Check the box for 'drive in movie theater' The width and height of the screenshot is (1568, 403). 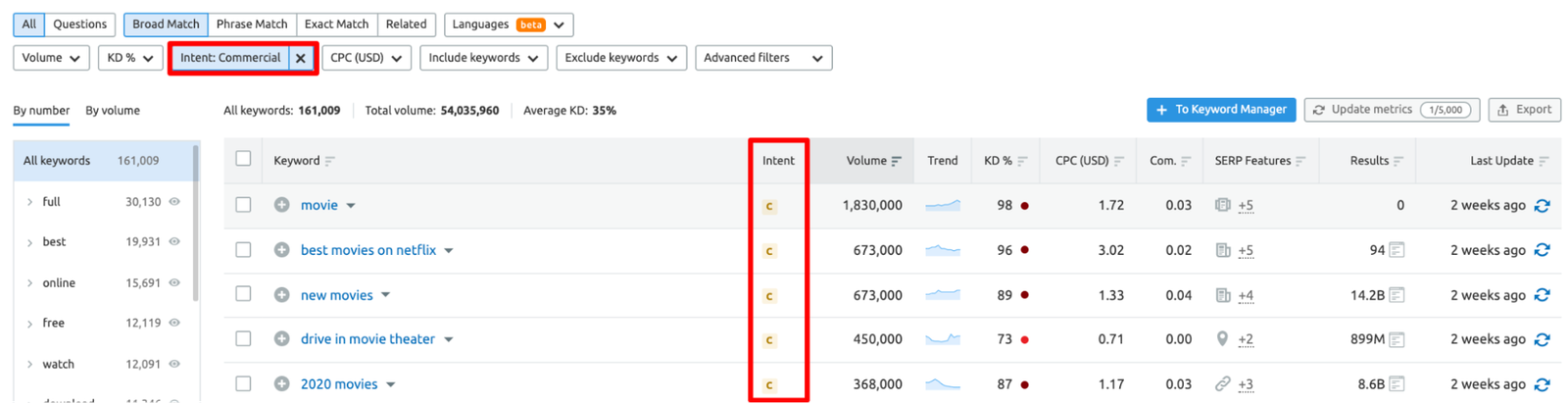(243, 339)
